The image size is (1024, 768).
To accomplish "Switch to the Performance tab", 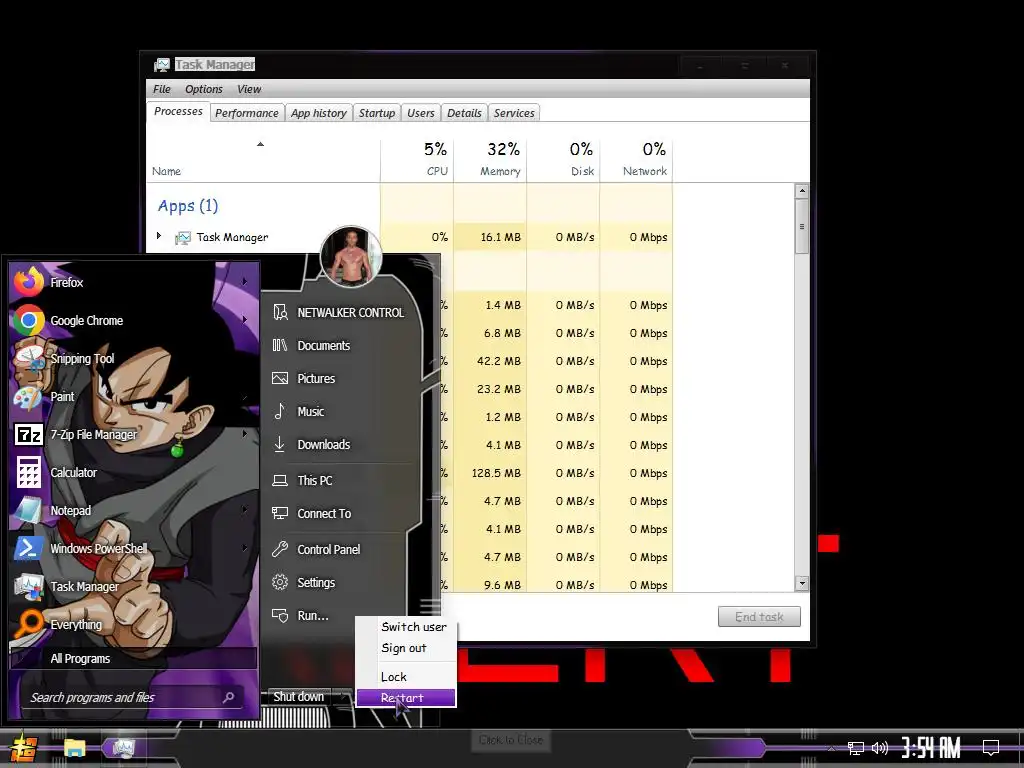I will (247, 113).
